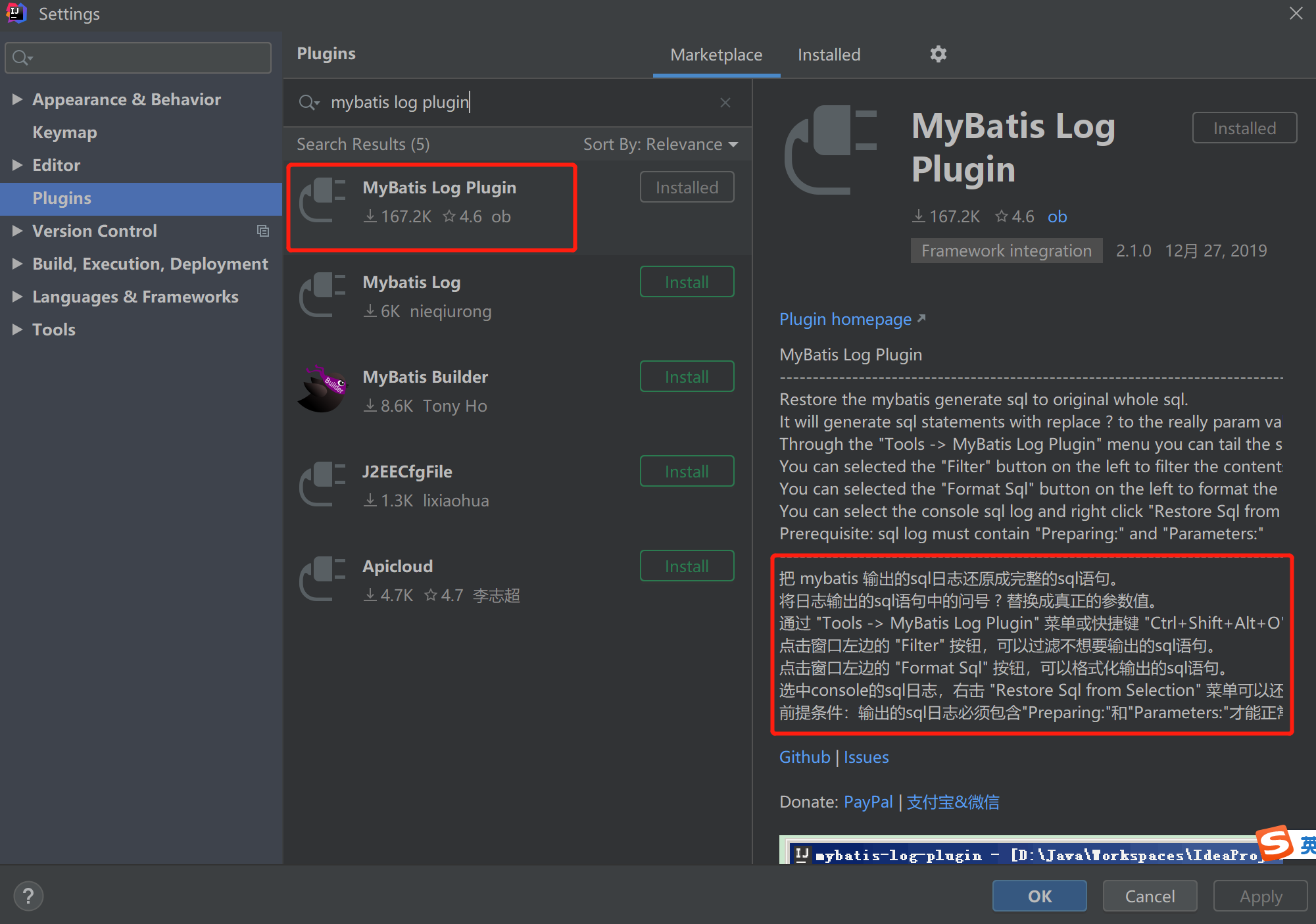Click the Mybatis Log plugin icon
Viewport: 1316px width, 924px height.
pos(322,295)
